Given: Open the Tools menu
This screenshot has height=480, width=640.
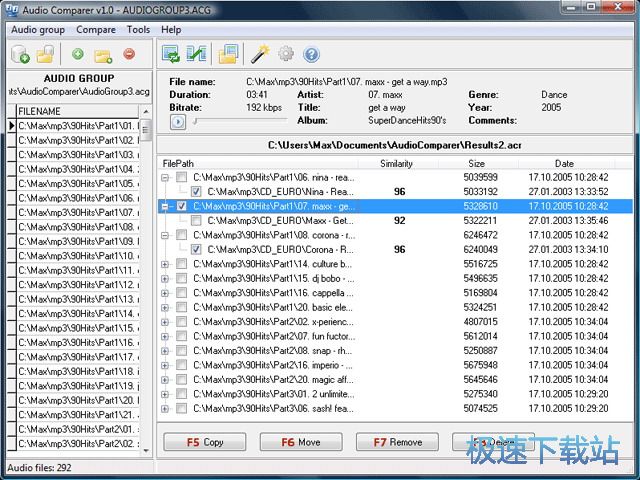Looking at the screenshot, I should 138,30.
